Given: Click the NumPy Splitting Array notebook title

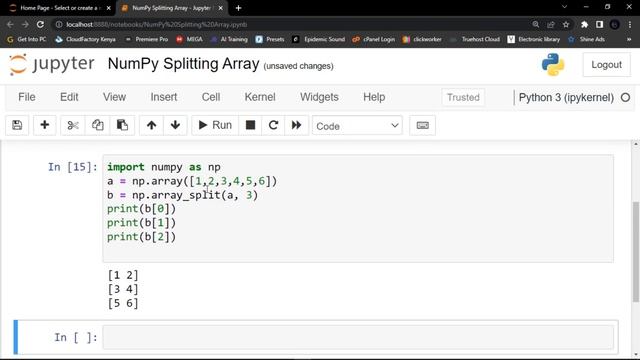Looking at the screenshot, I should 183,64.
